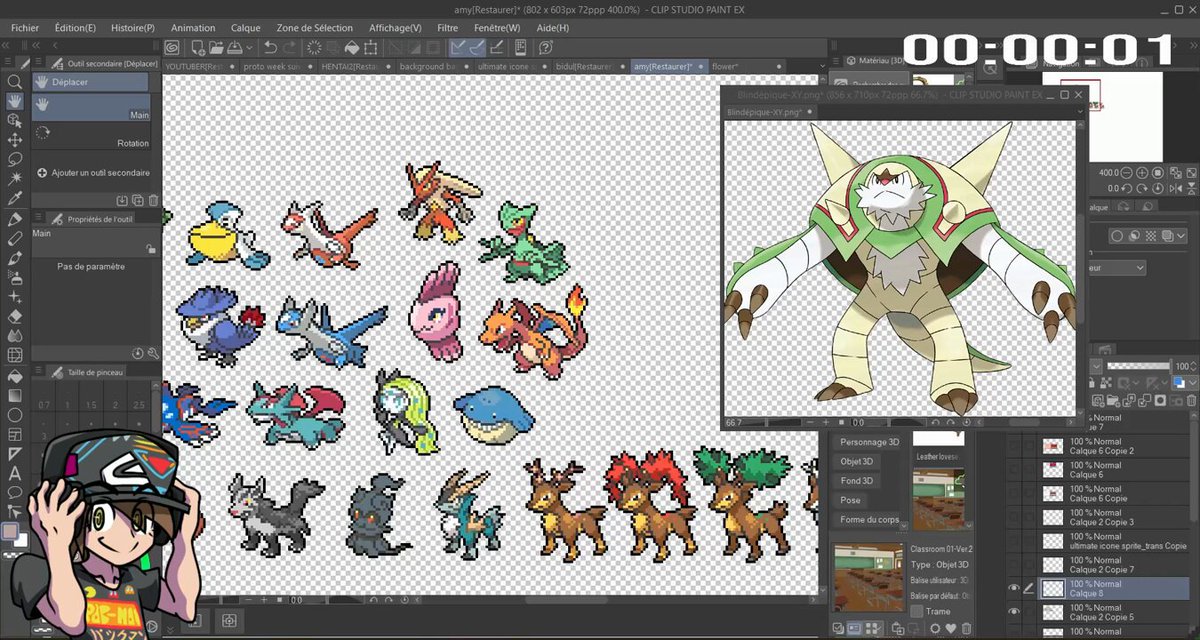Select the Lasso selection tool
Screen dimensions: 1200x640
click(14, 158)
